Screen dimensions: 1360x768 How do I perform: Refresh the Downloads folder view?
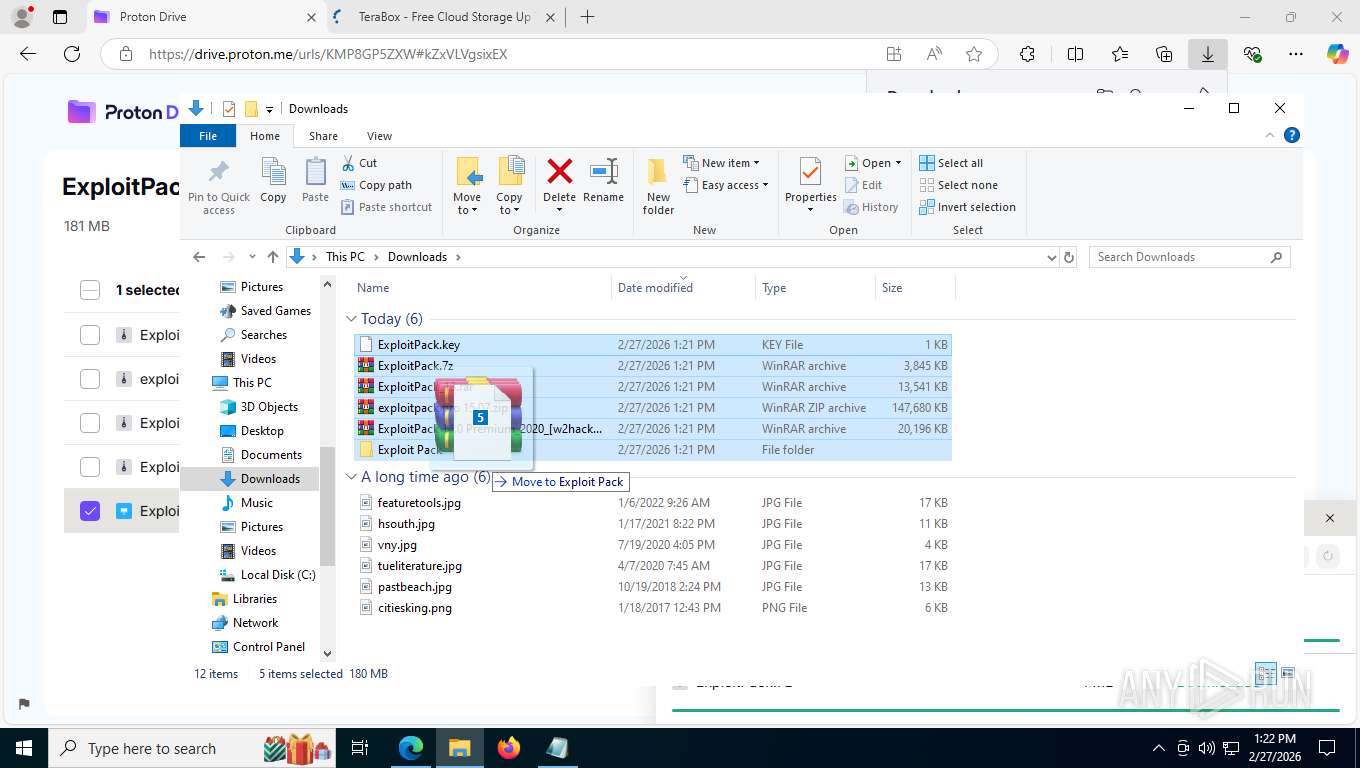point(1069,257)
